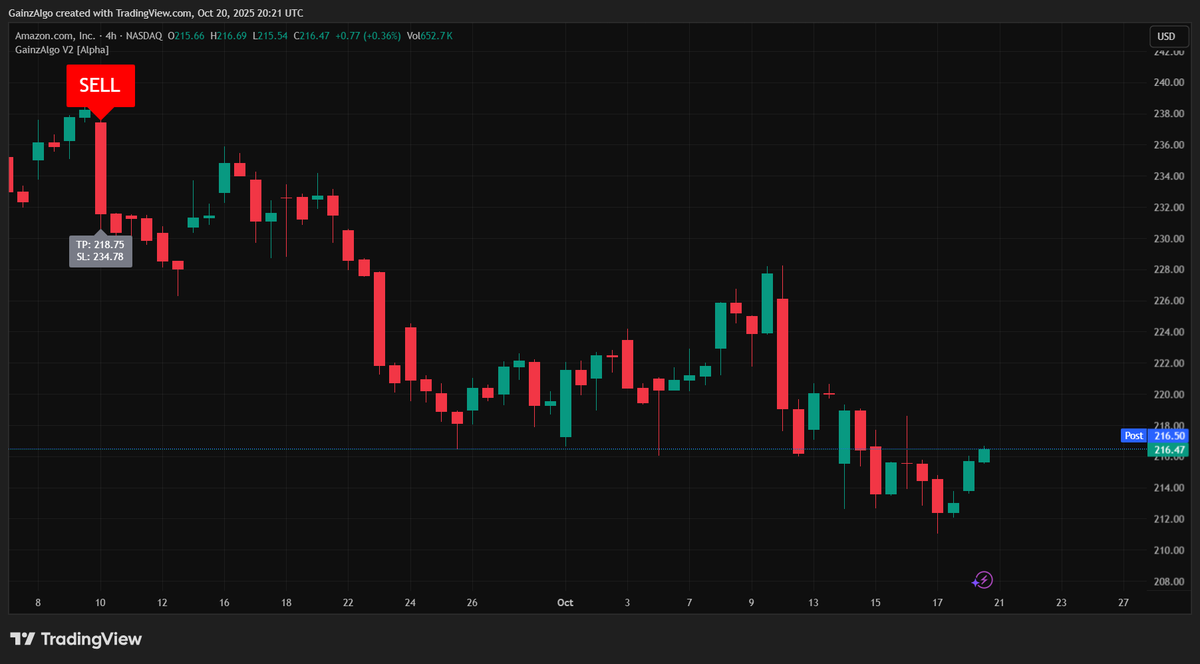The width and height of the screenshot is (1200, 664).
Task: Click the 222.00 price axis label
Action: [x=1169, y=364]
